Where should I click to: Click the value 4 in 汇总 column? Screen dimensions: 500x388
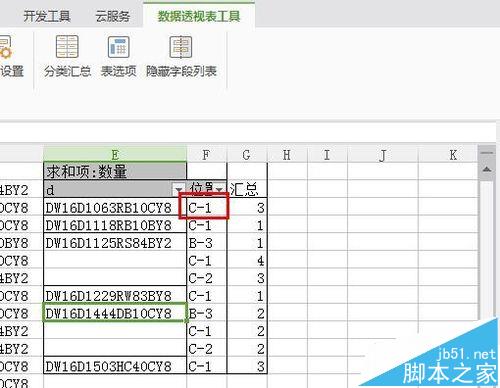247,260
